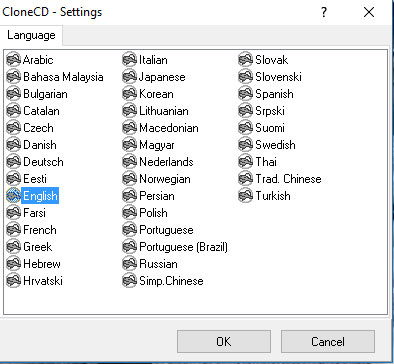394x364 pixels.
Task: Click the icon next to Slovak
Action: pyautogui.click(x=245, y=60)
